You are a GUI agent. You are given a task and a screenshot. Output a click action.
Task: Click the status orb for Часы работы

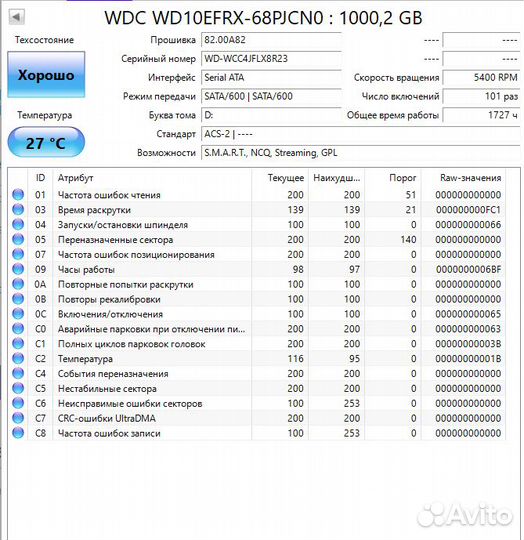click(x=18, y=269)
